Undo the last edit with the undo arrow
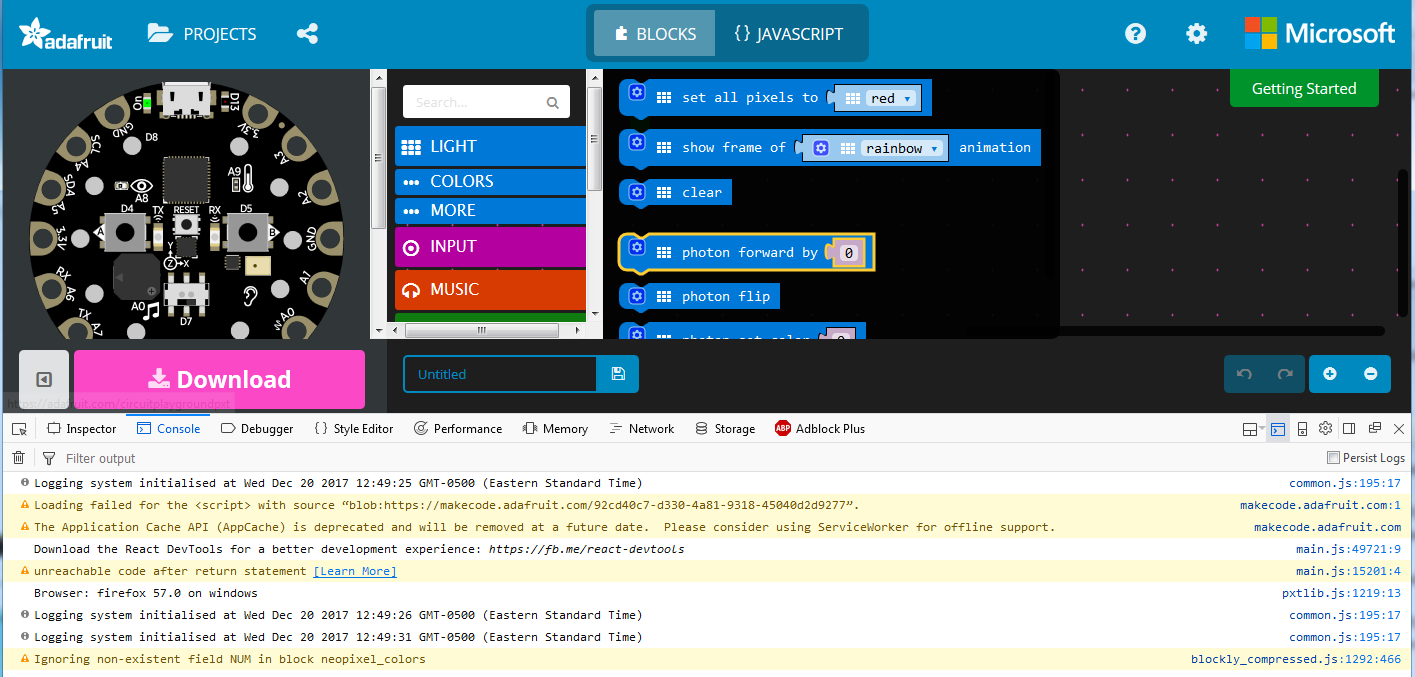The width and height of the screenshot is (1415, 677). (1245, 373)
